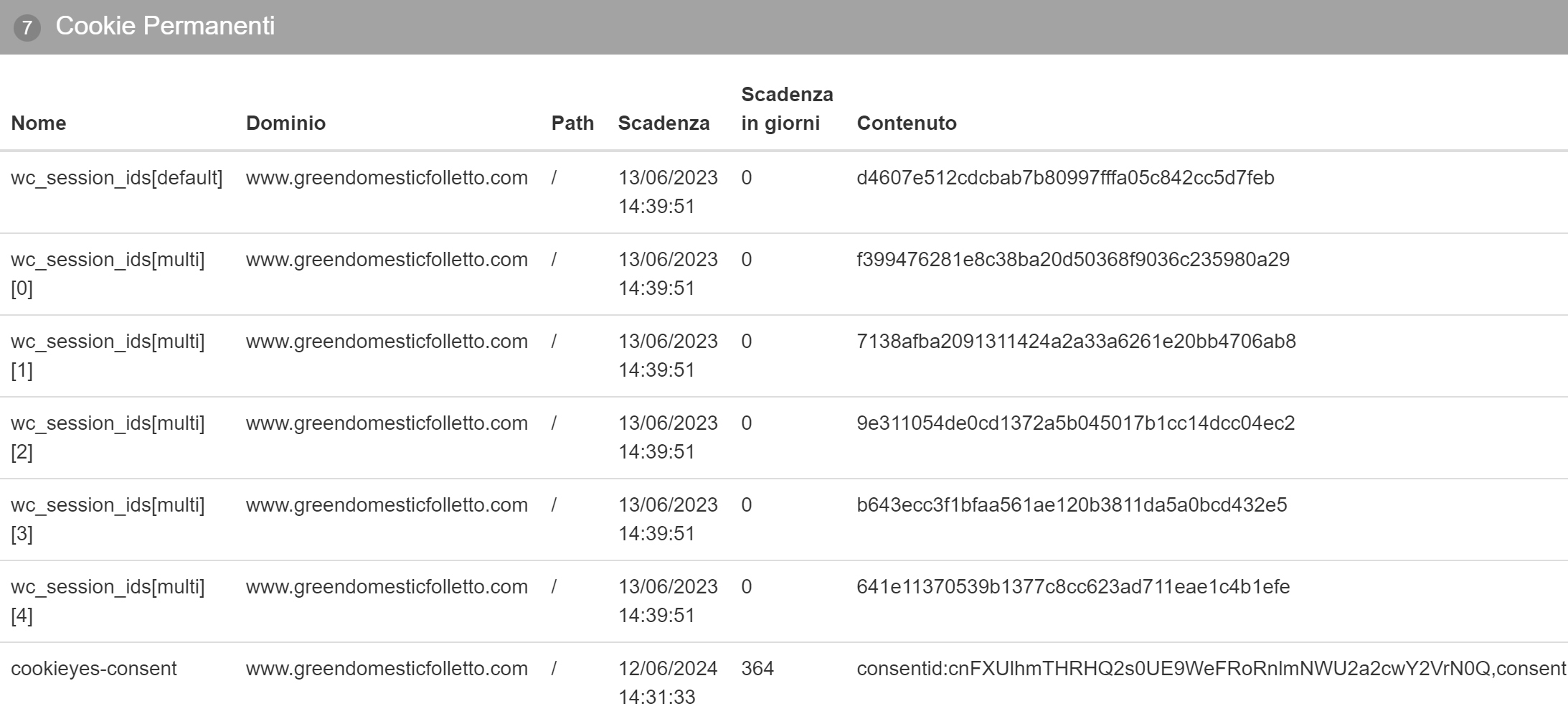The width and height of the screenshot is (1568, 719).
Task: Click the Contenuto column header
Action: [907, 123]
